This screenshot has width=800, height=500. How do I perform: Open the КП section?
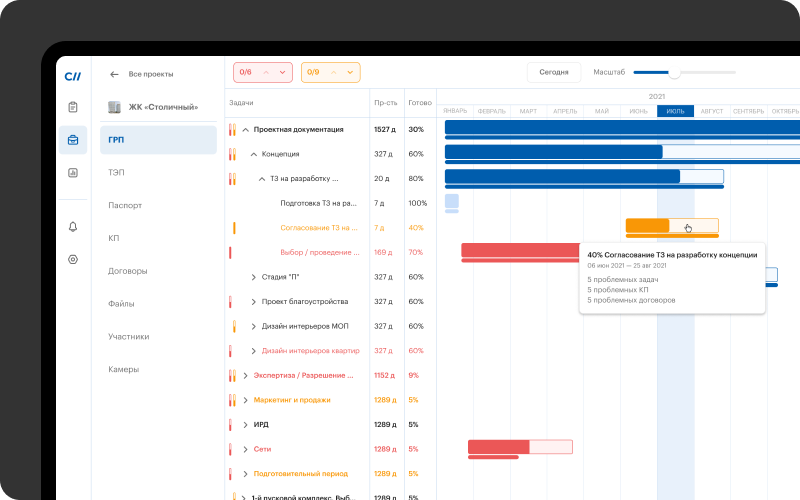click(113, 238)
